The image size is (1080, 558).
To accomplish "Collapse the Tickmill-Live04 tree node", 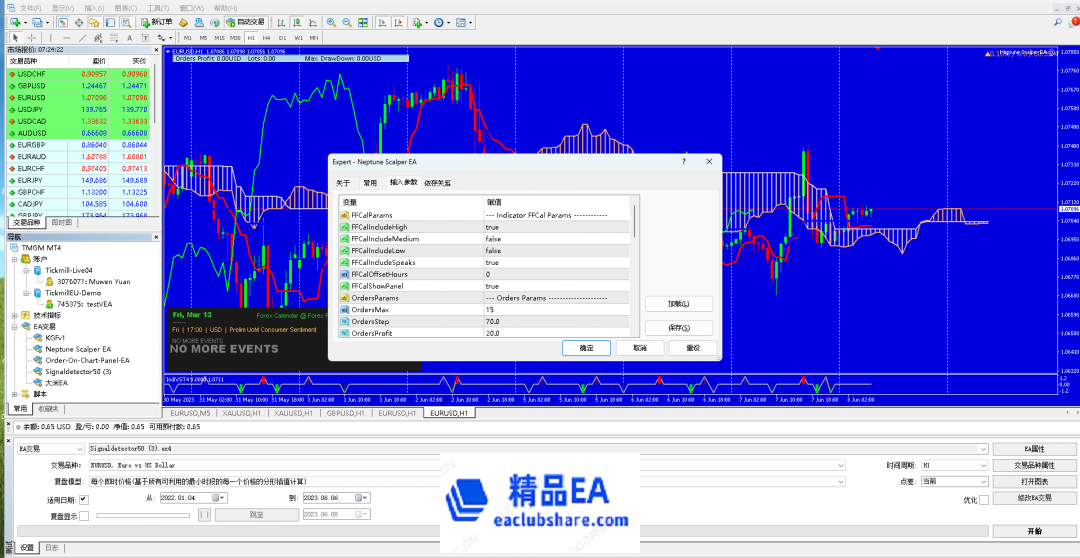I will [25, 270].
